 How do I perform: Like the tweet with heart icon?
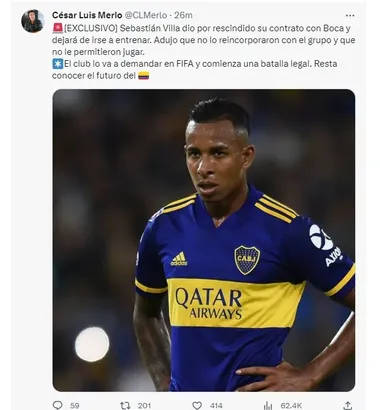[x=197, y=405]
